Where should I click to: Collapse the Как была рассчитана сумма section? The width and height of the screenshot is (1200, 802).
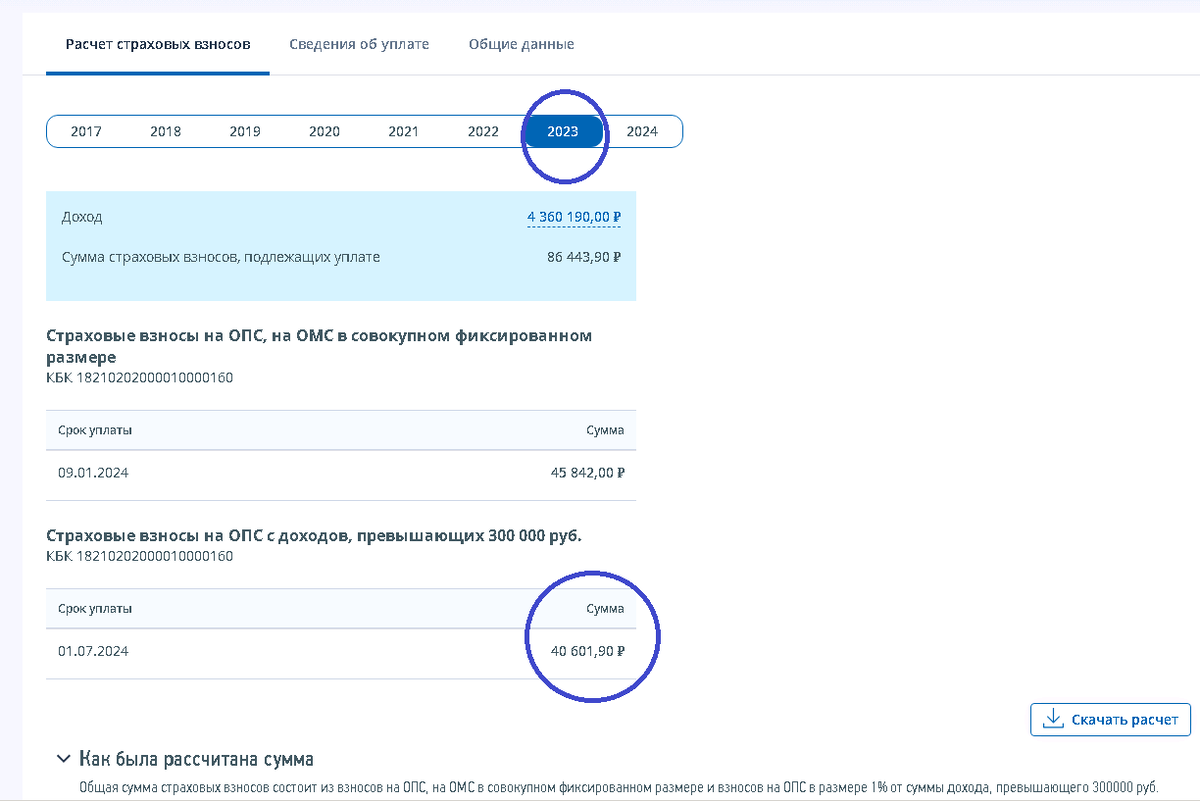(64, 759)
